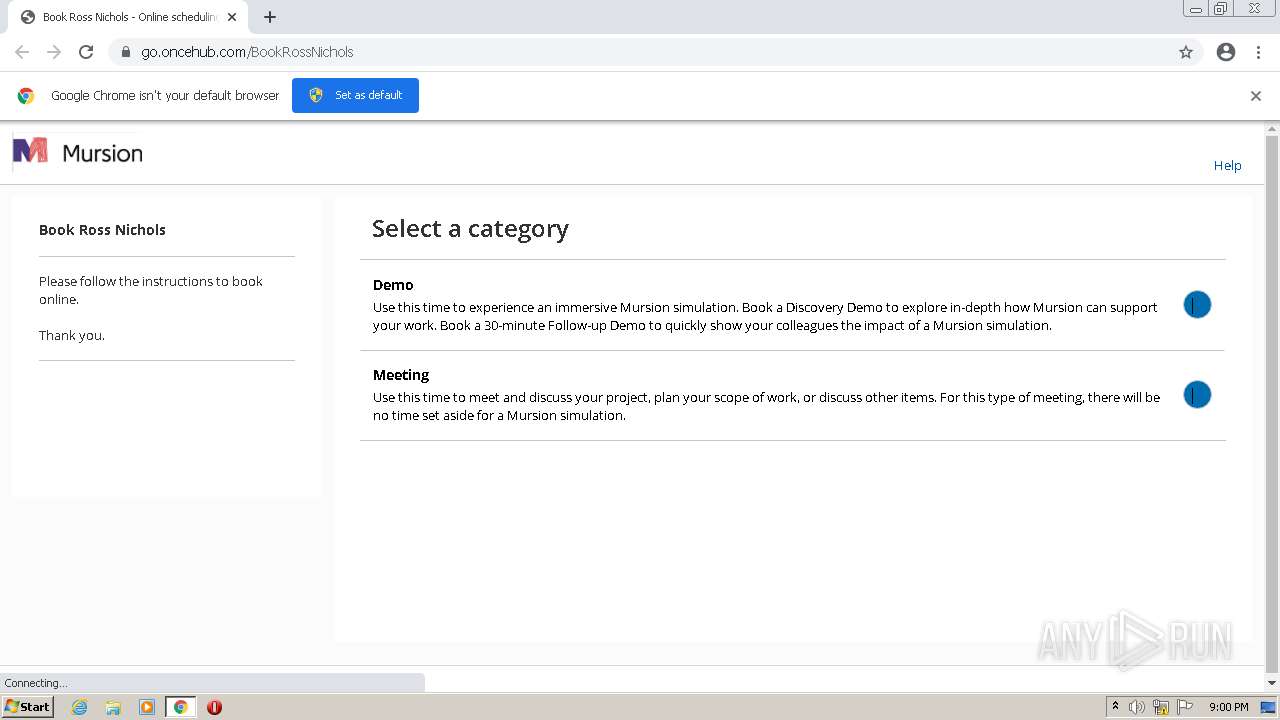The height and width of the screenshot is (720, 1280).
Task: Select the Demo category round button
Action: (1197, 305)
